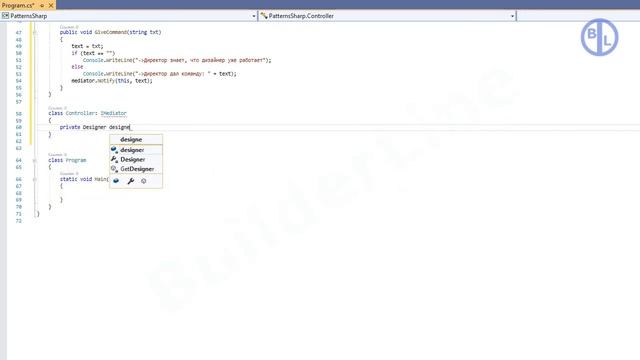Open references CodeLens above Main method

(x=69, y=173)
